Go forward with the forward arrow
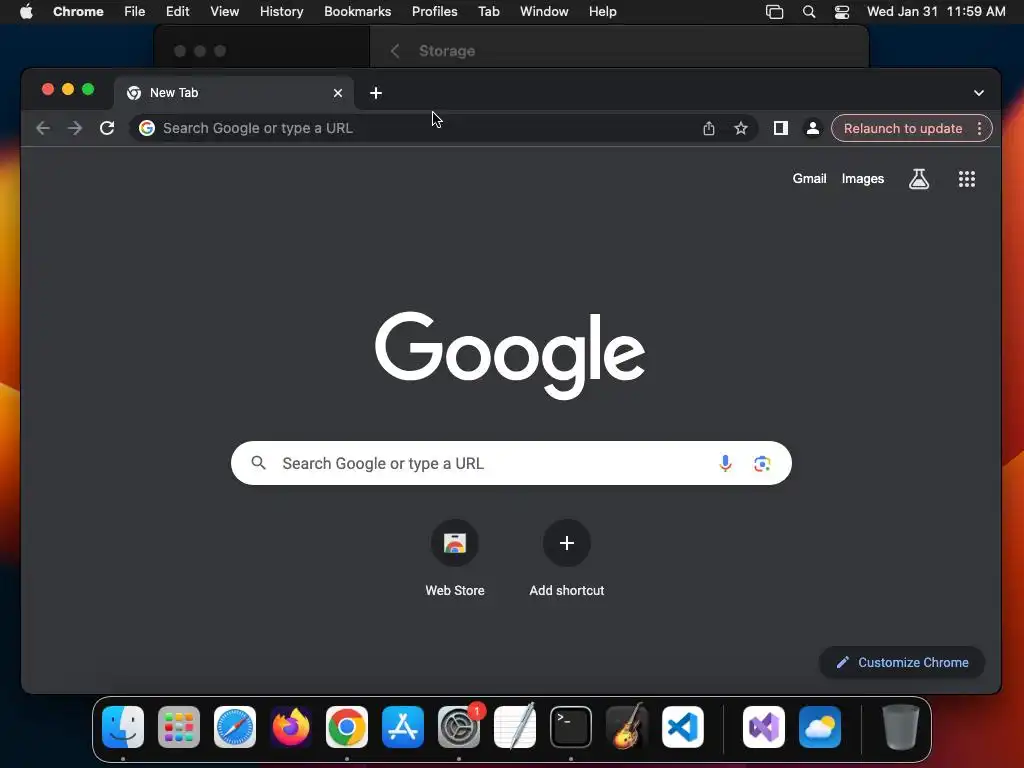1024x768 pixels. [75, 128]
